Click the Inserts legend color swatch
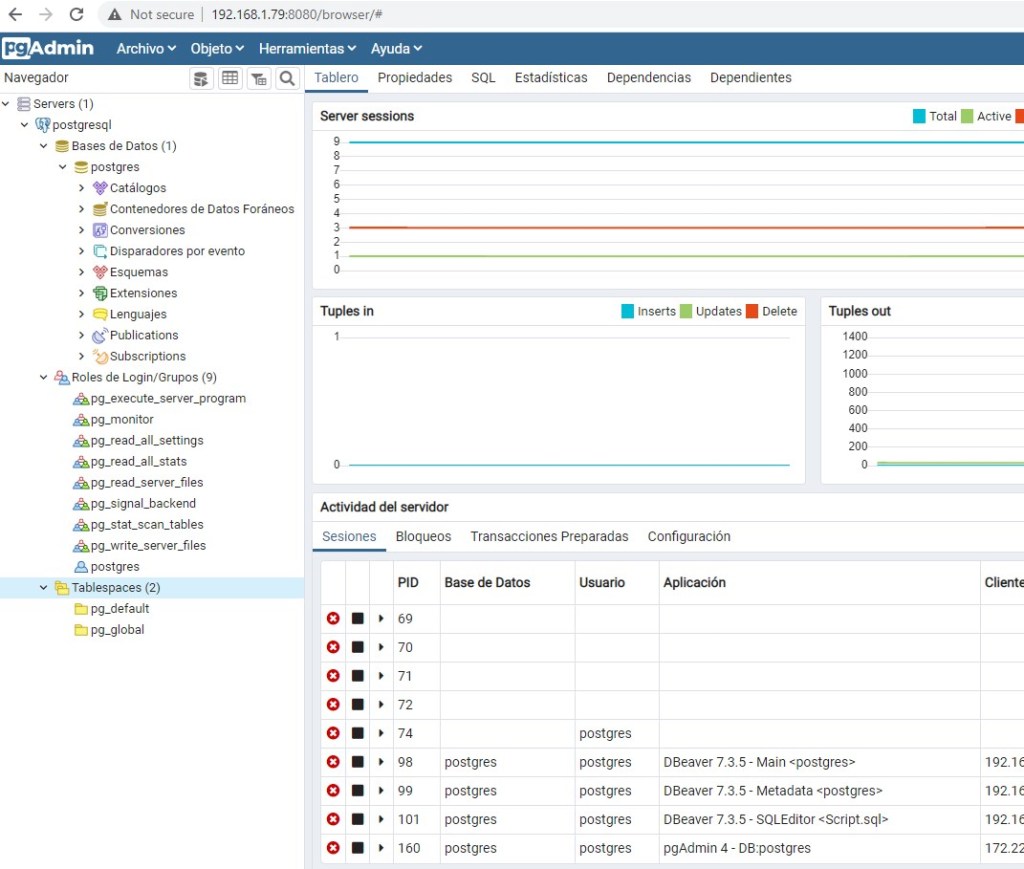Image resolution: width=1024 pixels, height=869 pixels. coord(627,312)
